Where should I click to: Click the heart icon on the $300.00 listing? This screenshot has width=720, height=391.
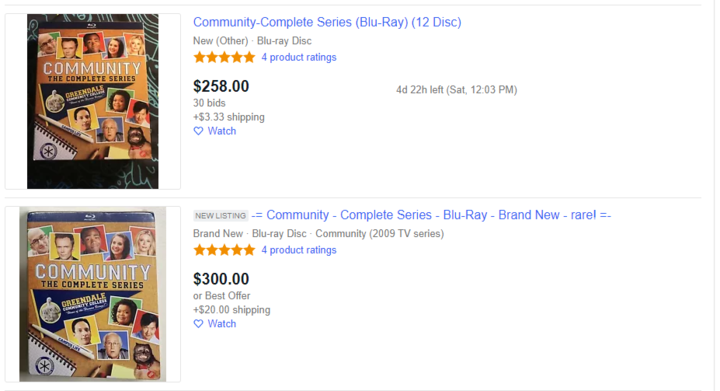(198, 324)
